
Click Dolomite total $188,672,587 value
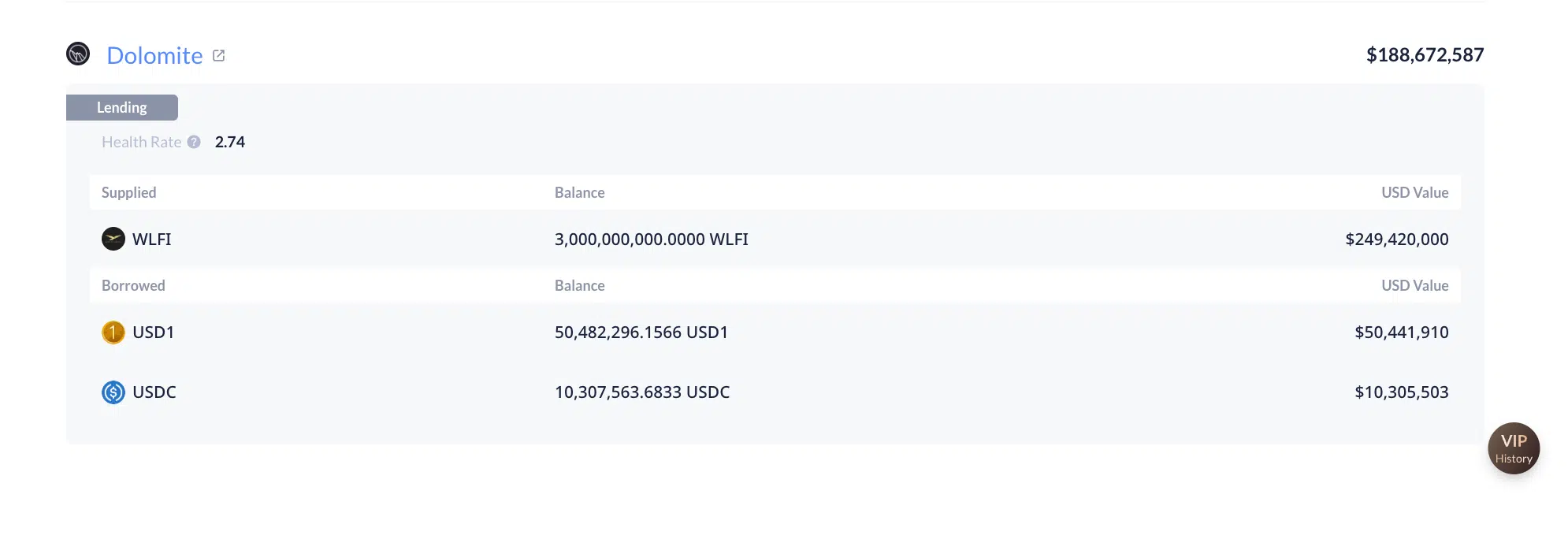[x=1425, y=54]
